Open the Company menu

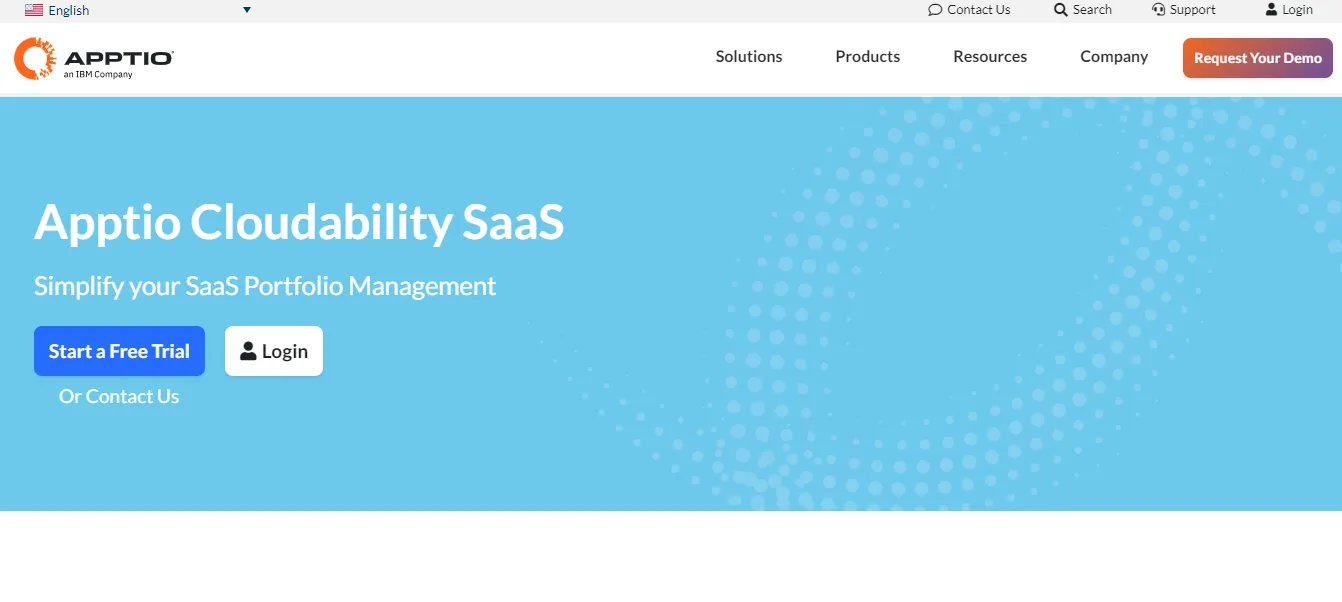(1114, 57)
